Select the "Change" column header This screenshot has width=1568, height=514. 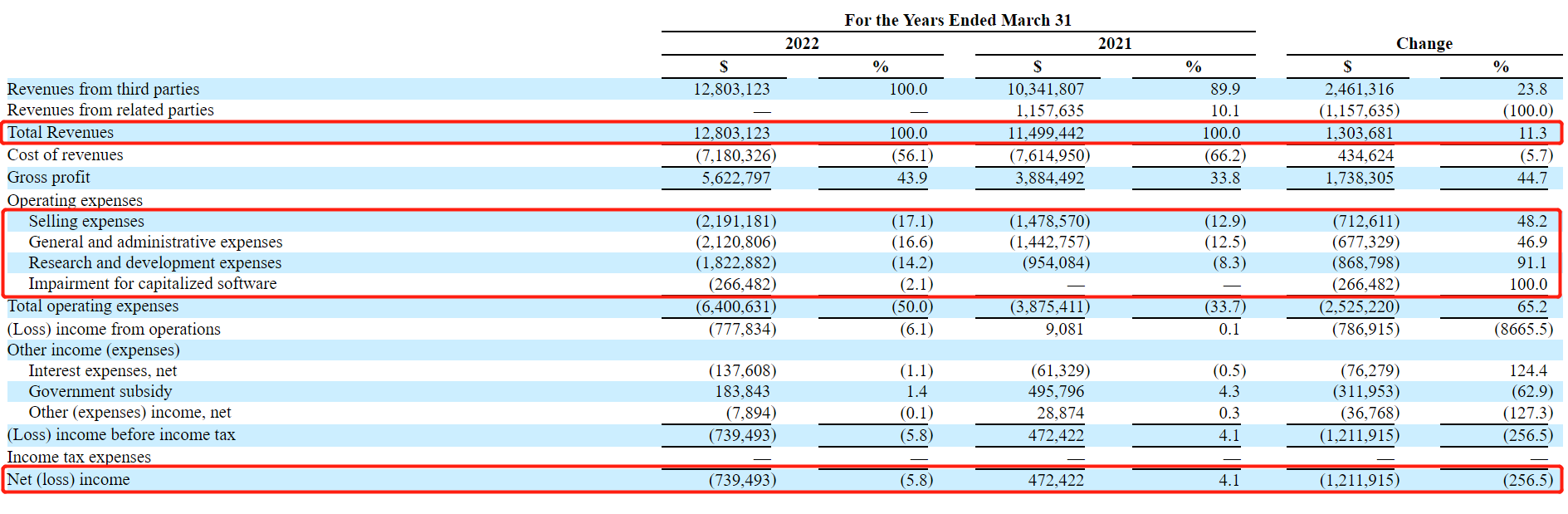click(1424, 44)
